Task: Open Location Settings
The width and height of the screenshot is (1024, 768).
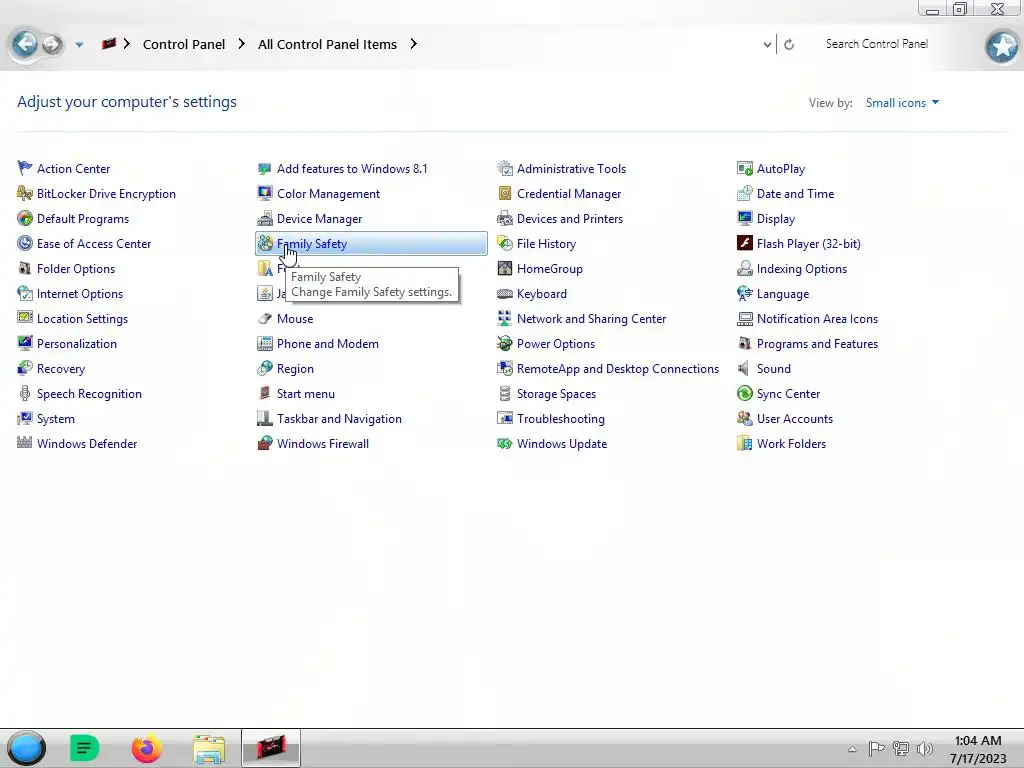Action: [x=82, y=319]
